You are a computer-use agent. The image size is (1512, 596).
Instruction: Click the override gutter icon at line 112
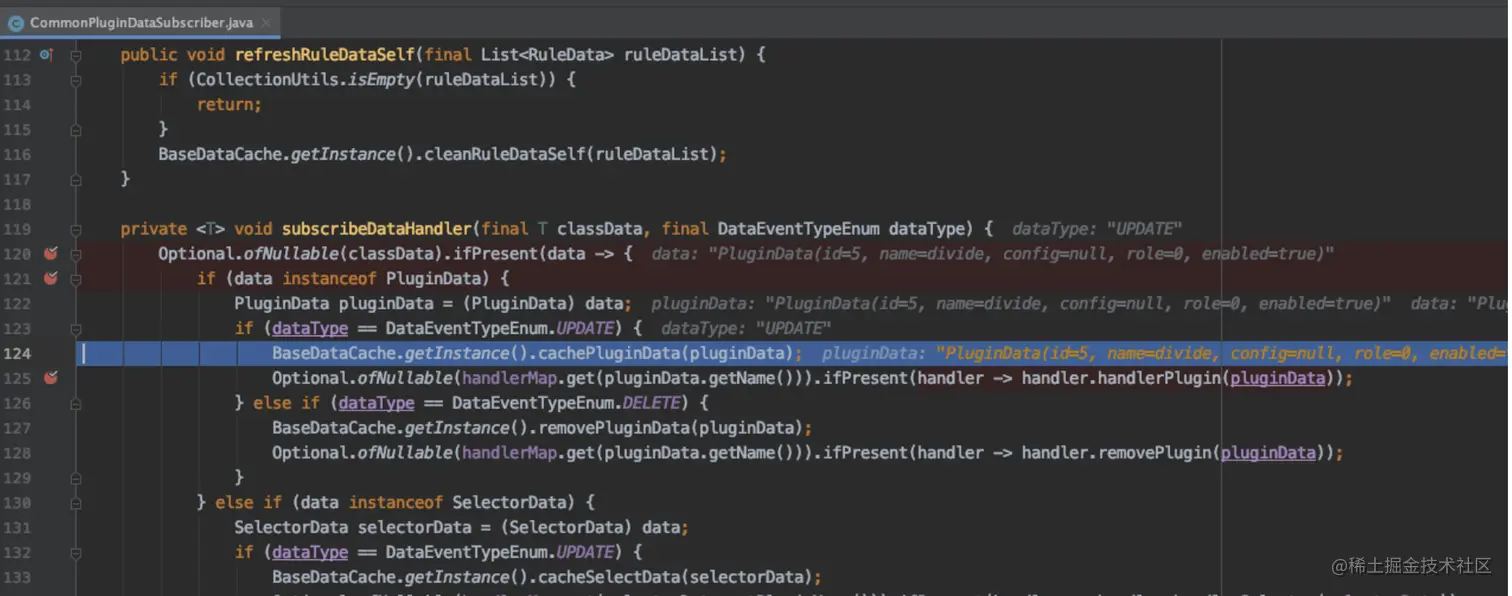pyautogui.click(x=46, y=55)
